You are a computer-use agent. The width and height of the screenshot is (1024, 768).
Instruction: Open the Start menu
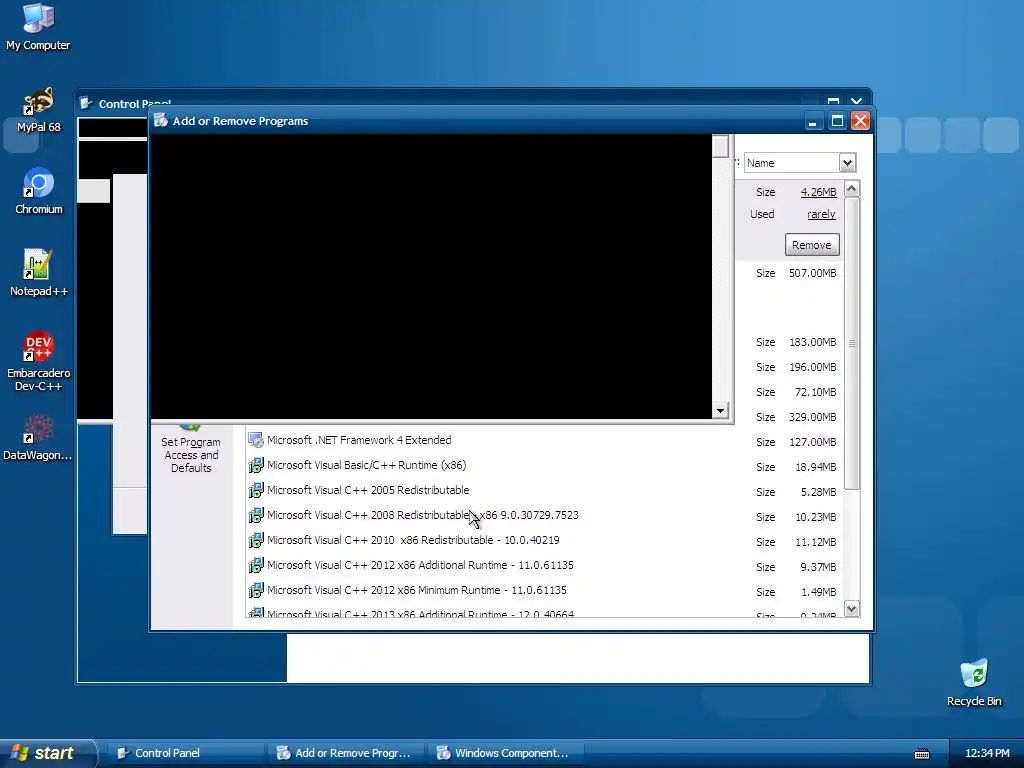coord(47,753)
